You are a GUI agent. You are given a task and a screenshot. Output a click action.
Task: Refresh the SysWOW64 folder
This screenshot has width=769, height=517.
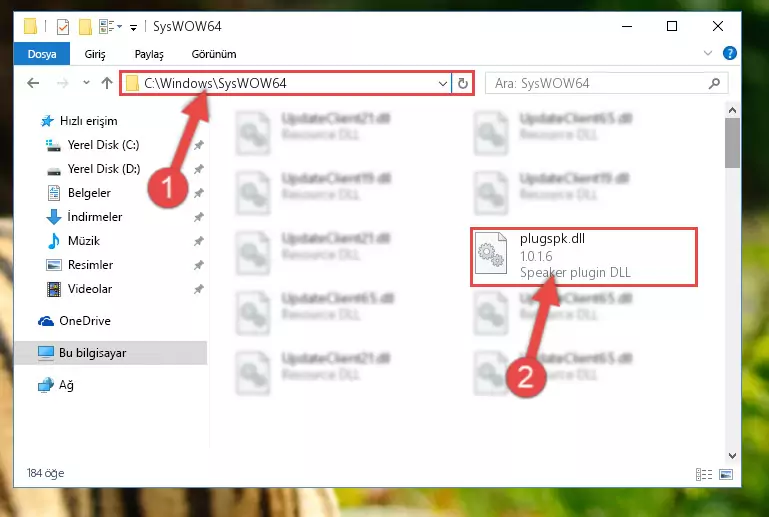click(x=462, y=83)
